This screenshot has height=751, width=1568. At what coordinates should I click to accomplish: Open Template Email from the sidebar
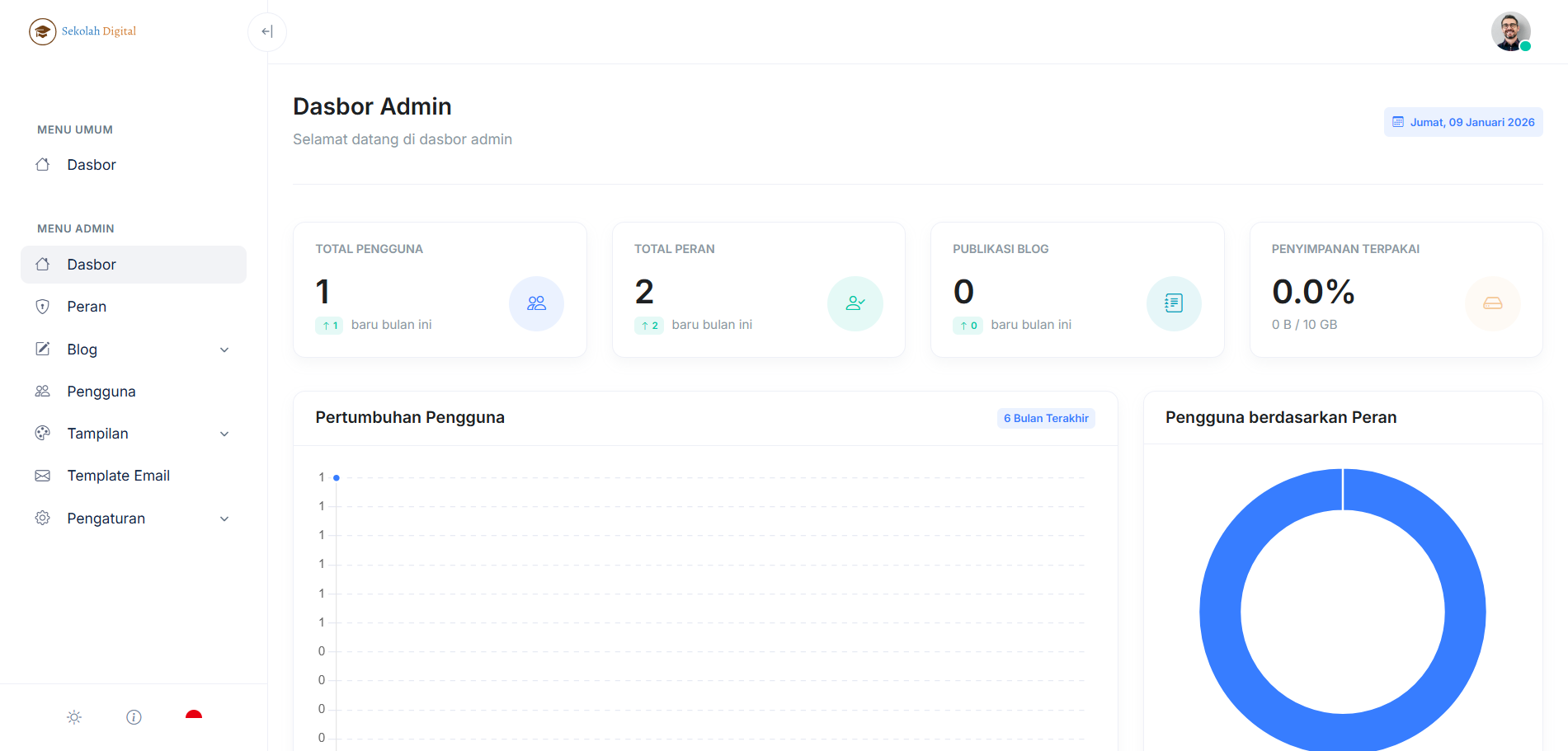coord(118,476)
